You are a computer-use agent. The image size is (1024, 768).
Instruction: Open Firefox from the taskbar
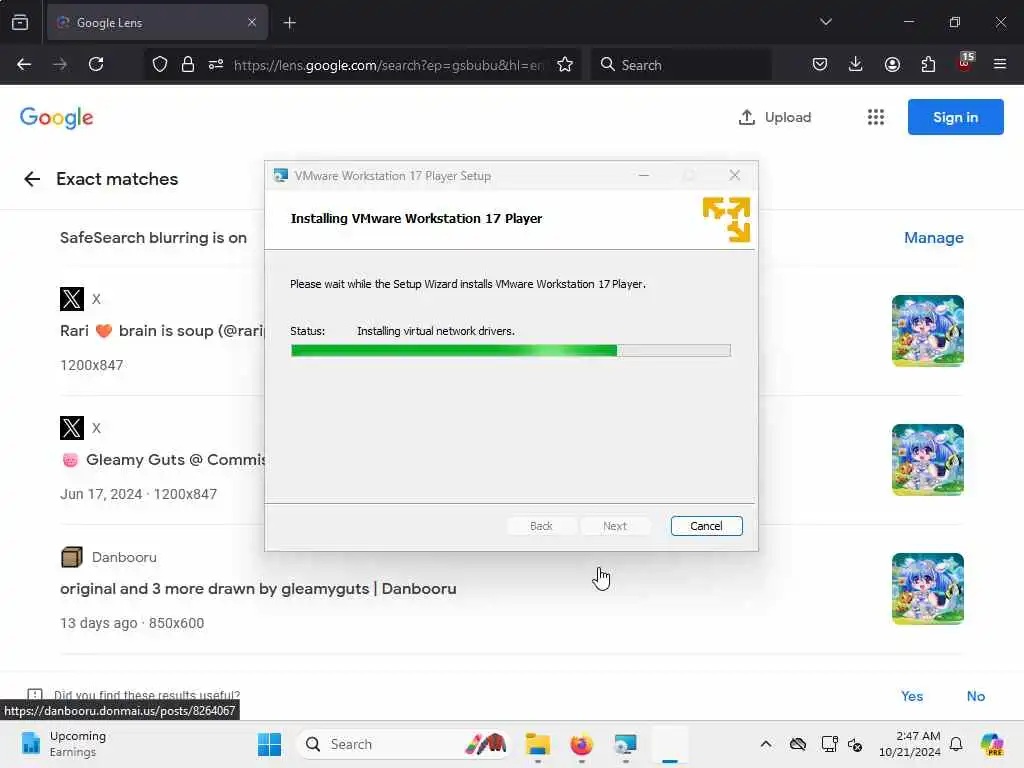[x=581, y=744]
